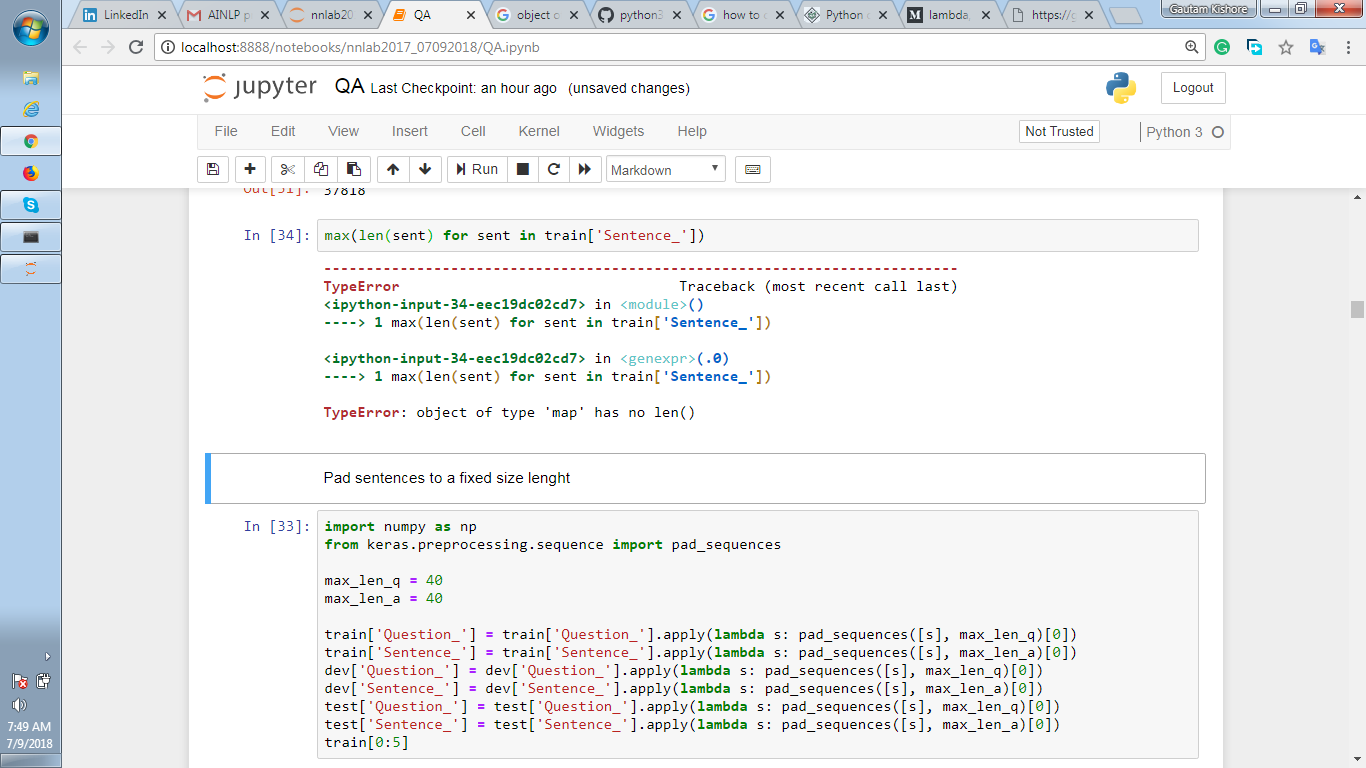
Task: Open the Cell menu
Action: [473, 131]
